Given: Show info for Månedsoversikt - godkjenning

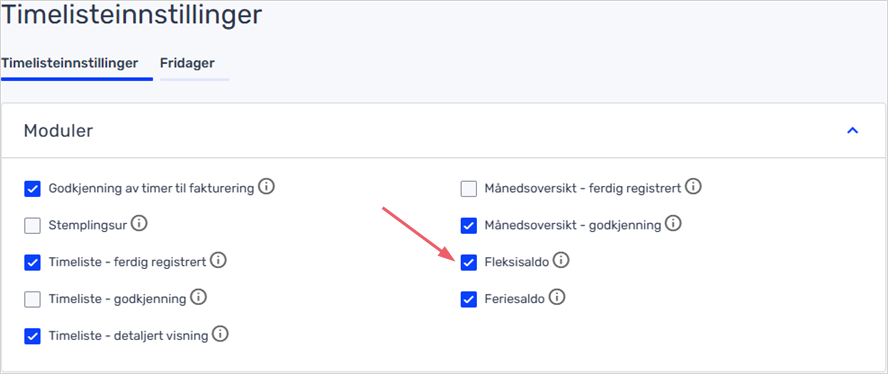Looking at the screenshot, I should (x=673, y=224).
